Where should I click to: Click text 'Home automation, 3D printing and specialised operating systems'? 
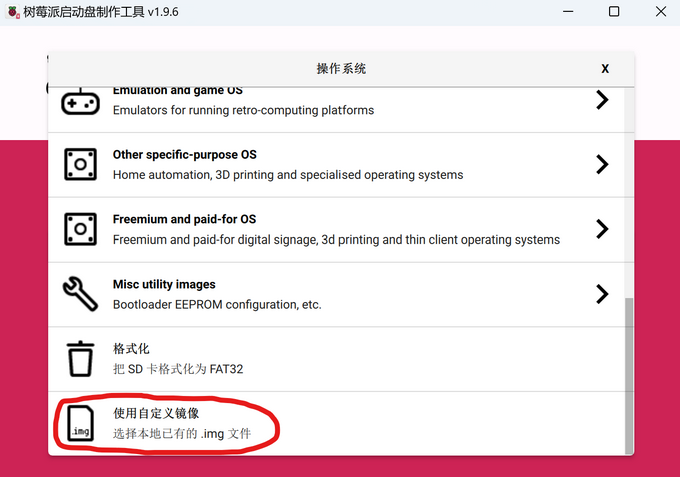(288, 175)
